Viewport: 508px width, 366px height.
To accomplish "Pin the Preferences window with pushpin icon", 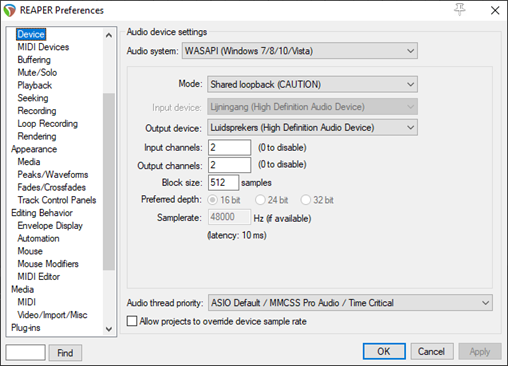I will [x=460, y=9].
